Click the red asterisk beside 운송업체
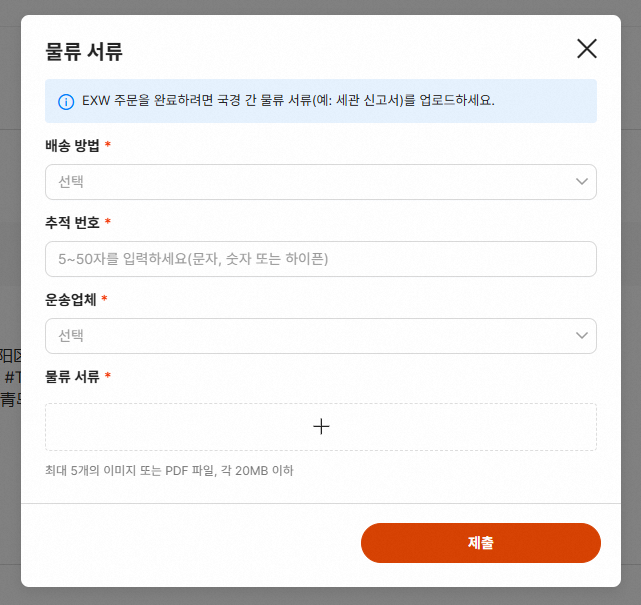The image size is (641, 605). pyautogui.click(x=105, y=299)
